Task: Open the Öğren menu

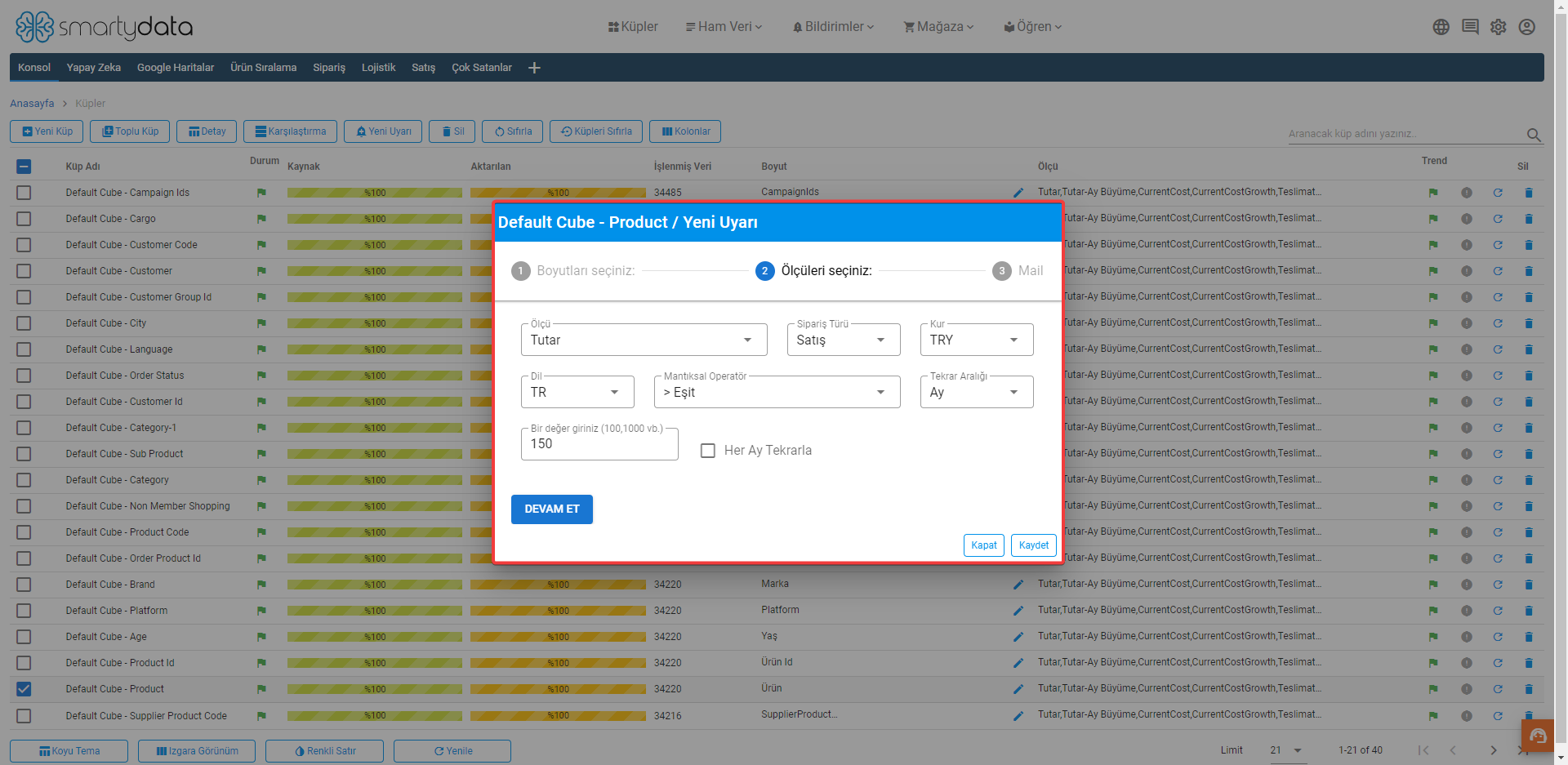Action: pos(1033,27)
